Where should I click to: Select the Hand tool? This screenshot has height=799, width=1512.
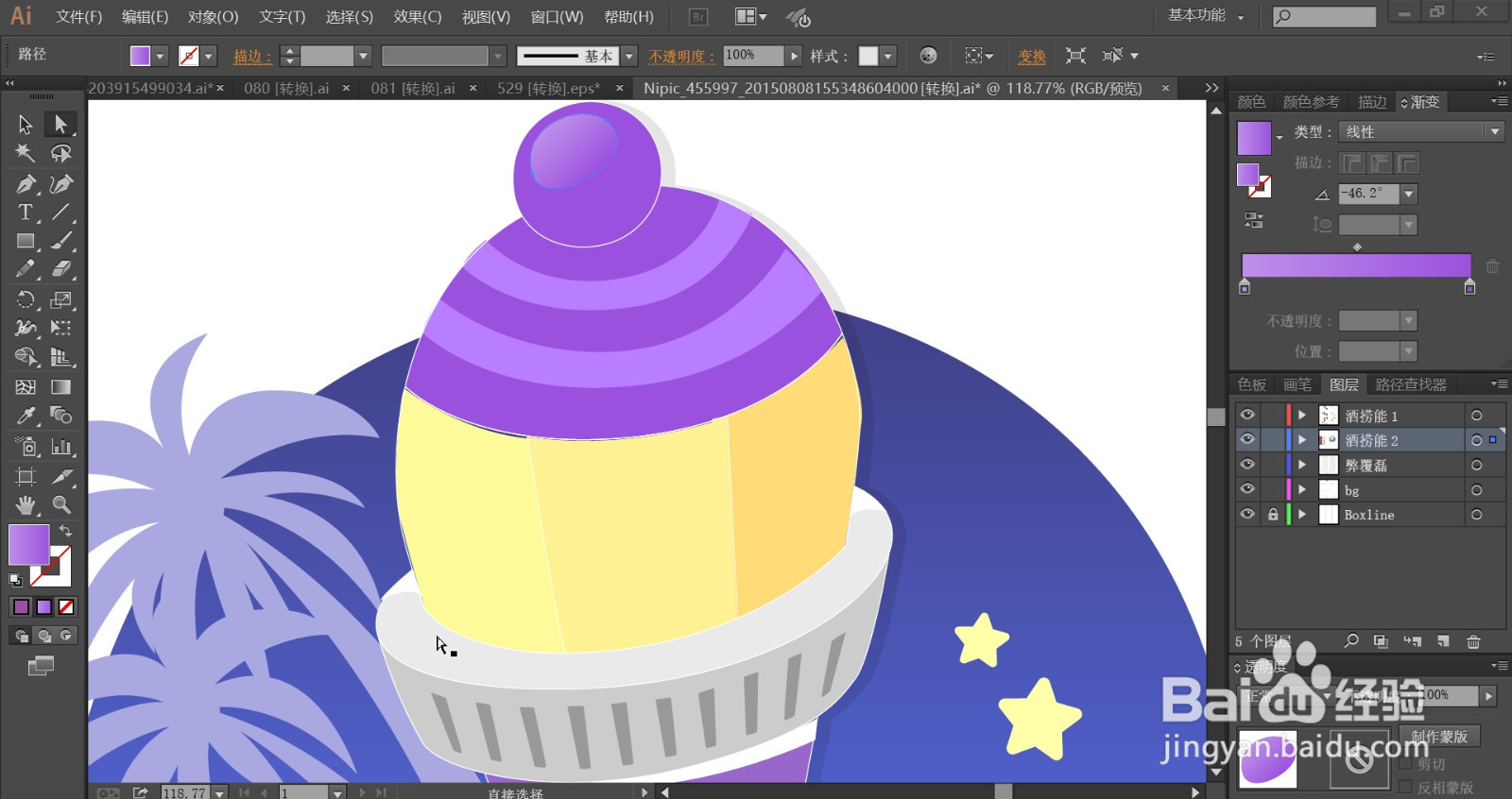[26, 504]
